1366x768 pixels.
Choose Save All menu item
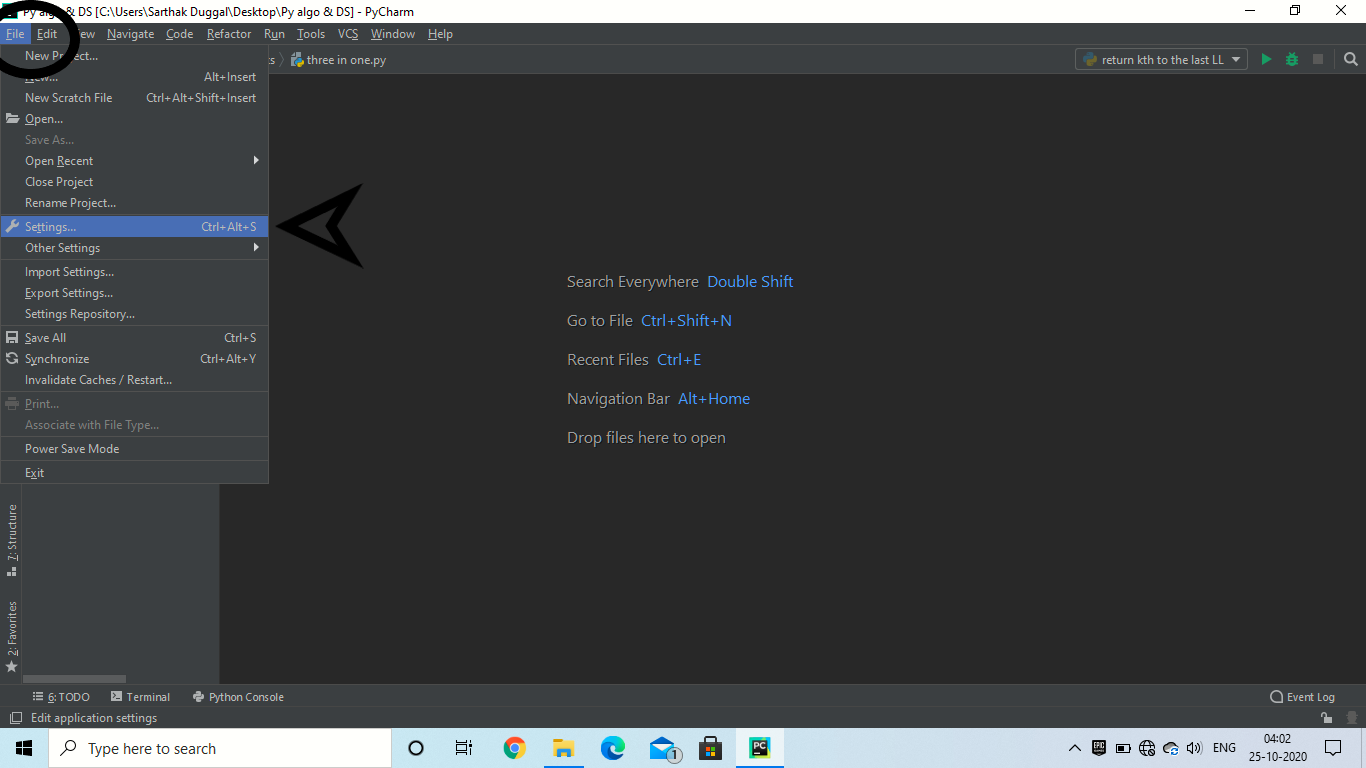pyautogui.click(x=134, y=338)
